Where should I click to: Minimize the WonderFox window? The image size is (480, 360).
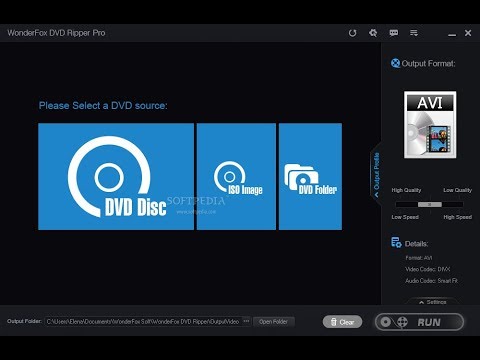coord(452,34)
